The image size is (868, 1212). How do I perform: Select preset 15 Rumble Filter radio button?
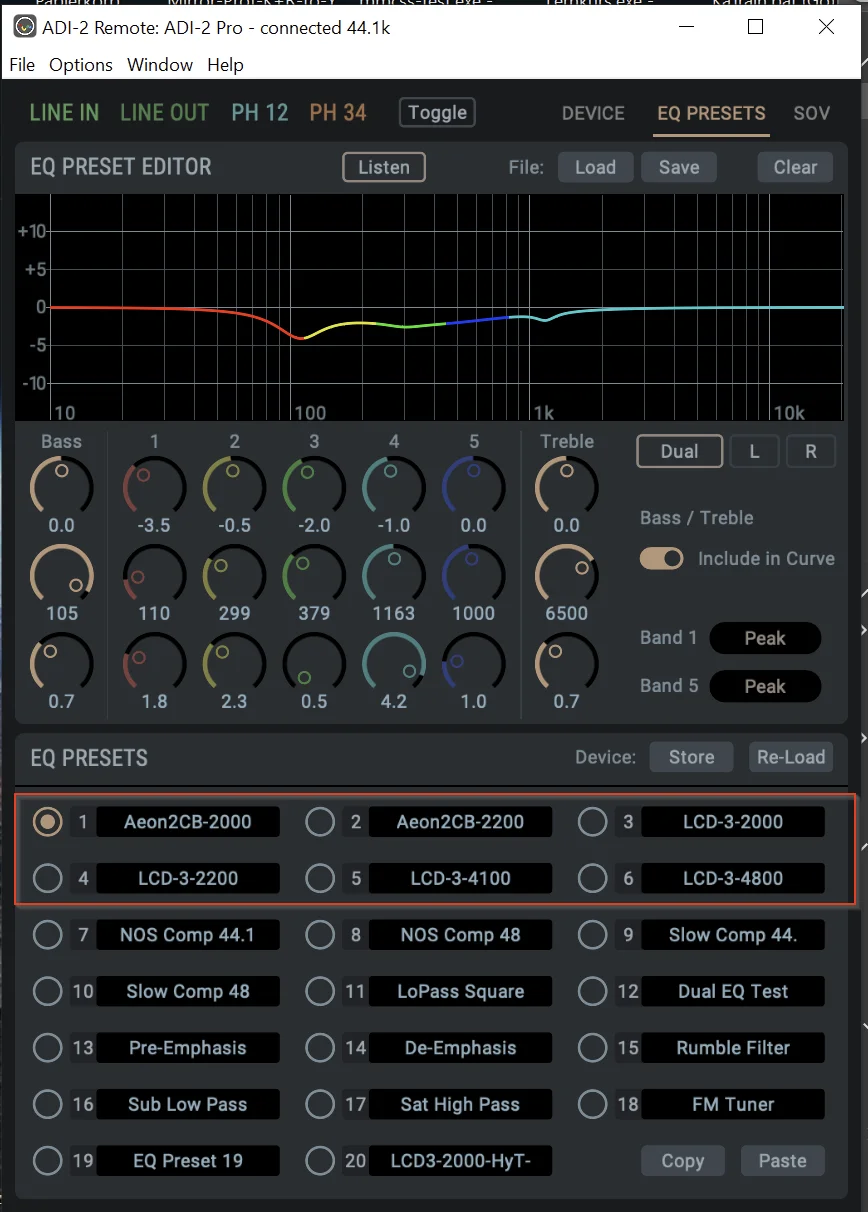click(593, 1048)
